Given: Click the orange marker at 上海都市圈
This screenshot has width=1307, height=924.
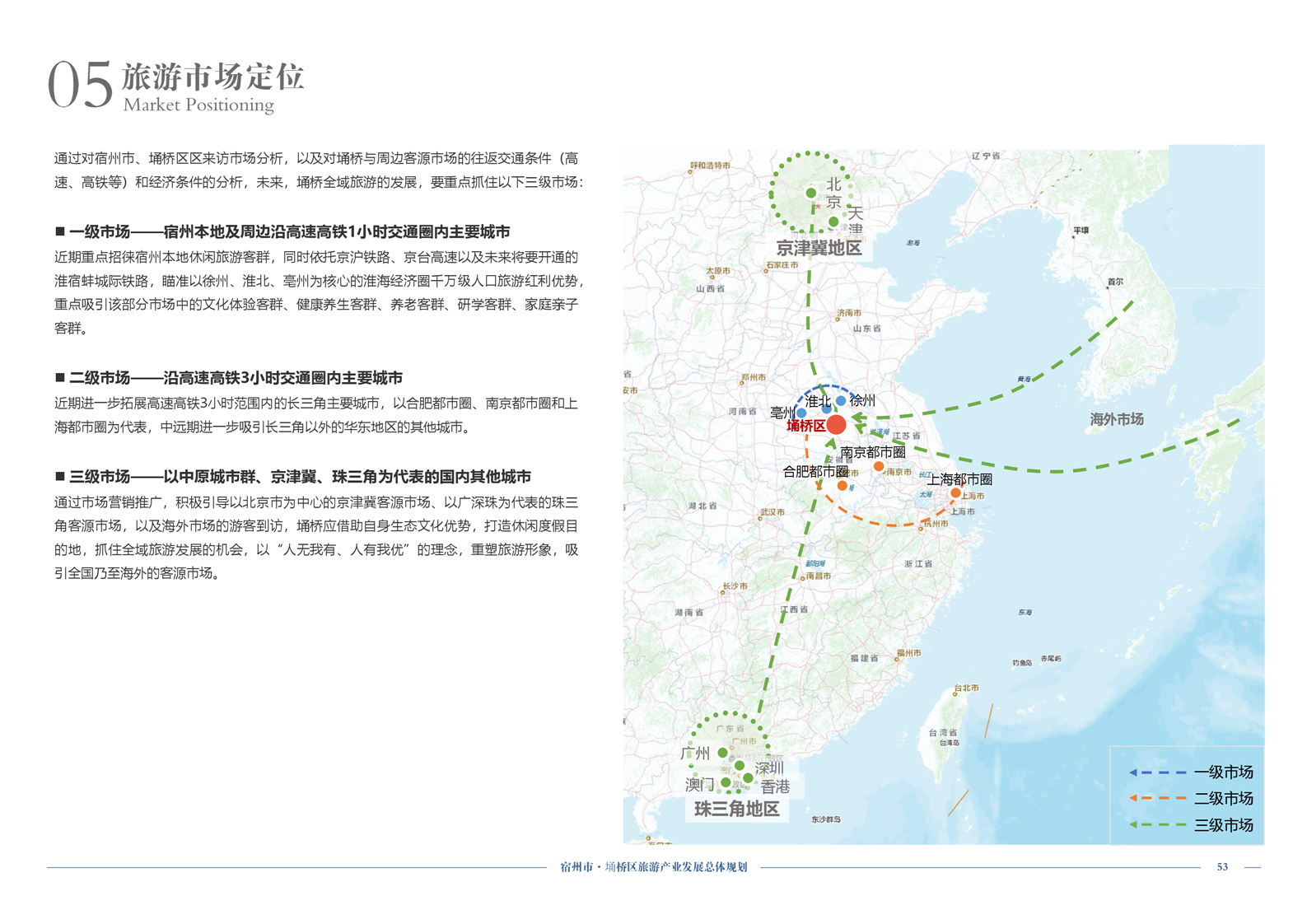Looking at the screenshot, I should click(x=955, y=492).
